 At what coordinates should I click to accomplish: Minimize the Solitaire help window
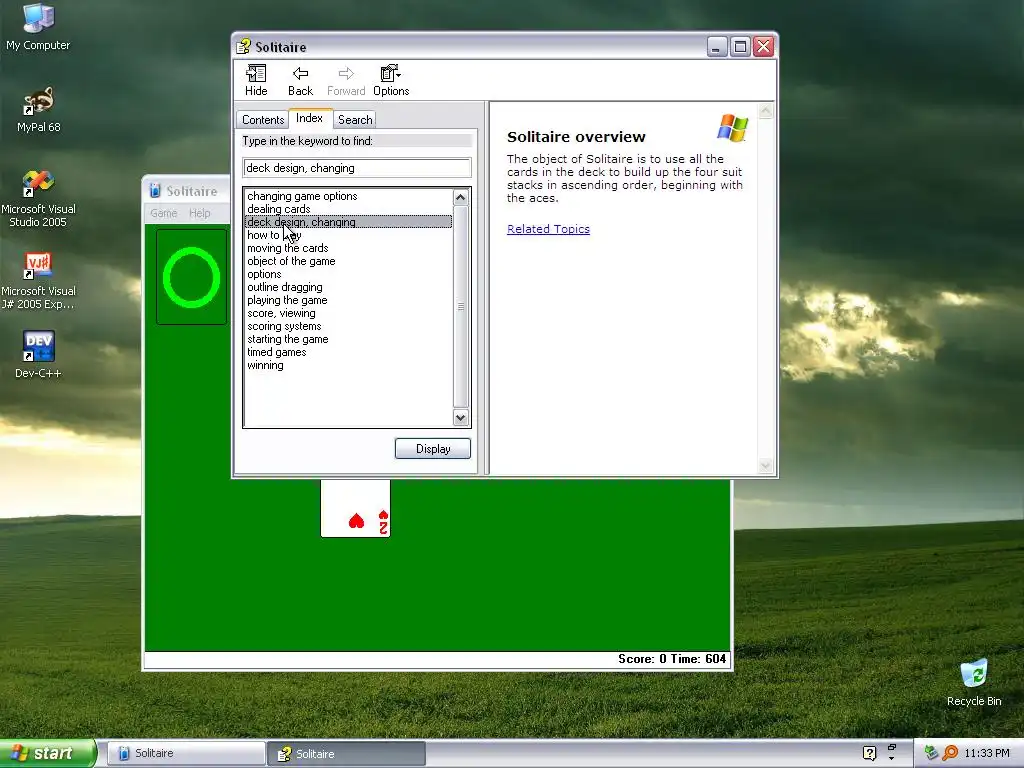[x=716, y=47]
